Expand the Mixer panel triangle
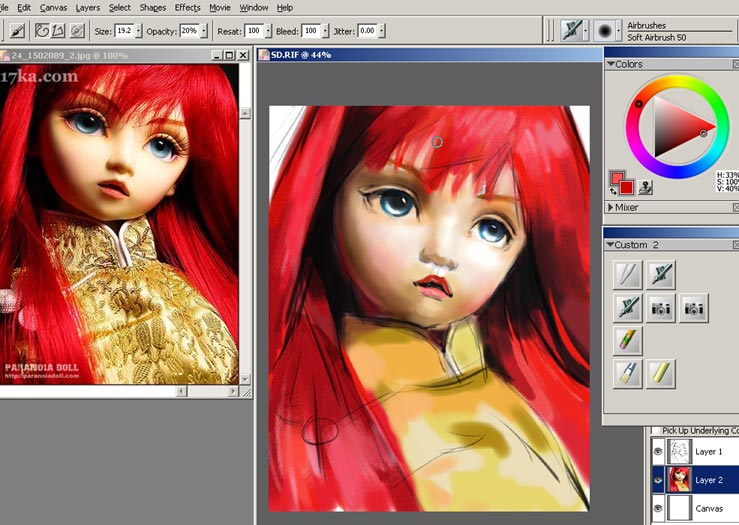The image size is (739, 525). tap(610, 207)
